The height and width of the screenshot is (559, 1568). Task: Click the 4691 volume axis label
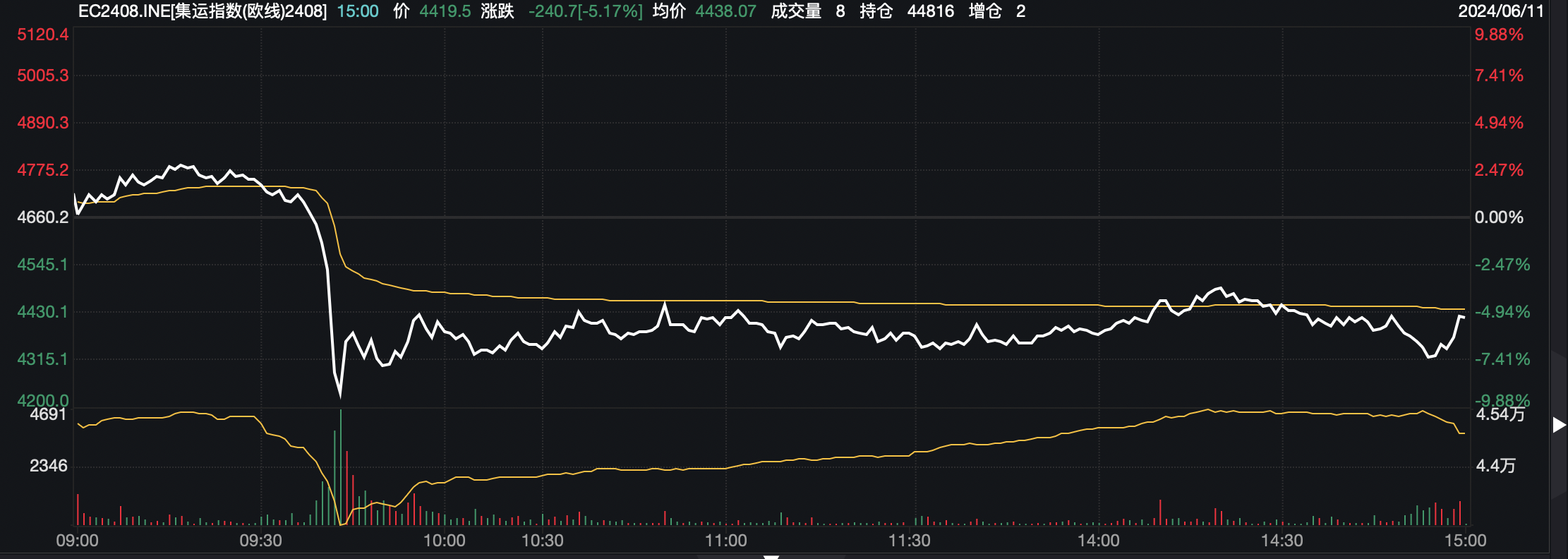click(48, 414)
